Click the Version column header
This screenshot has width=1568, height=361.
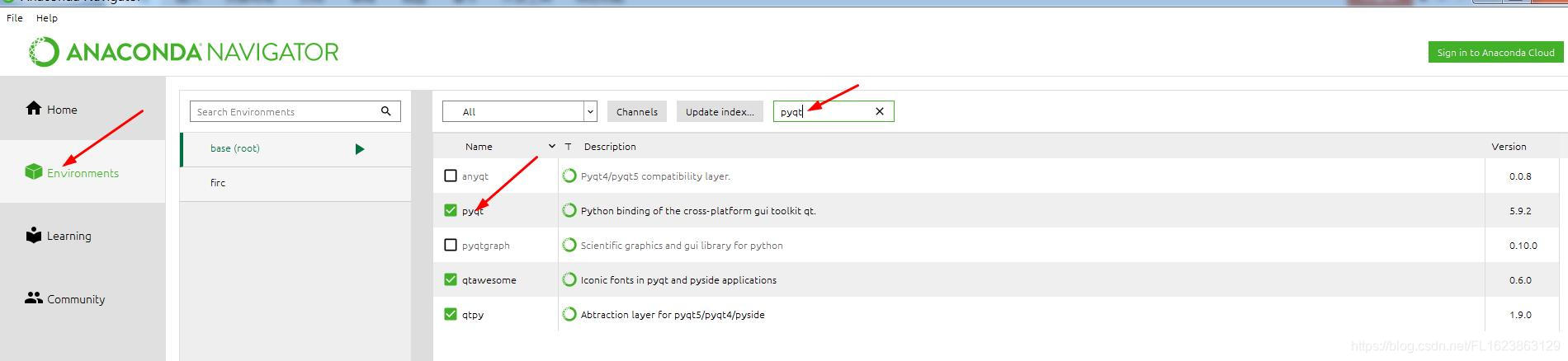[1509, 147]
